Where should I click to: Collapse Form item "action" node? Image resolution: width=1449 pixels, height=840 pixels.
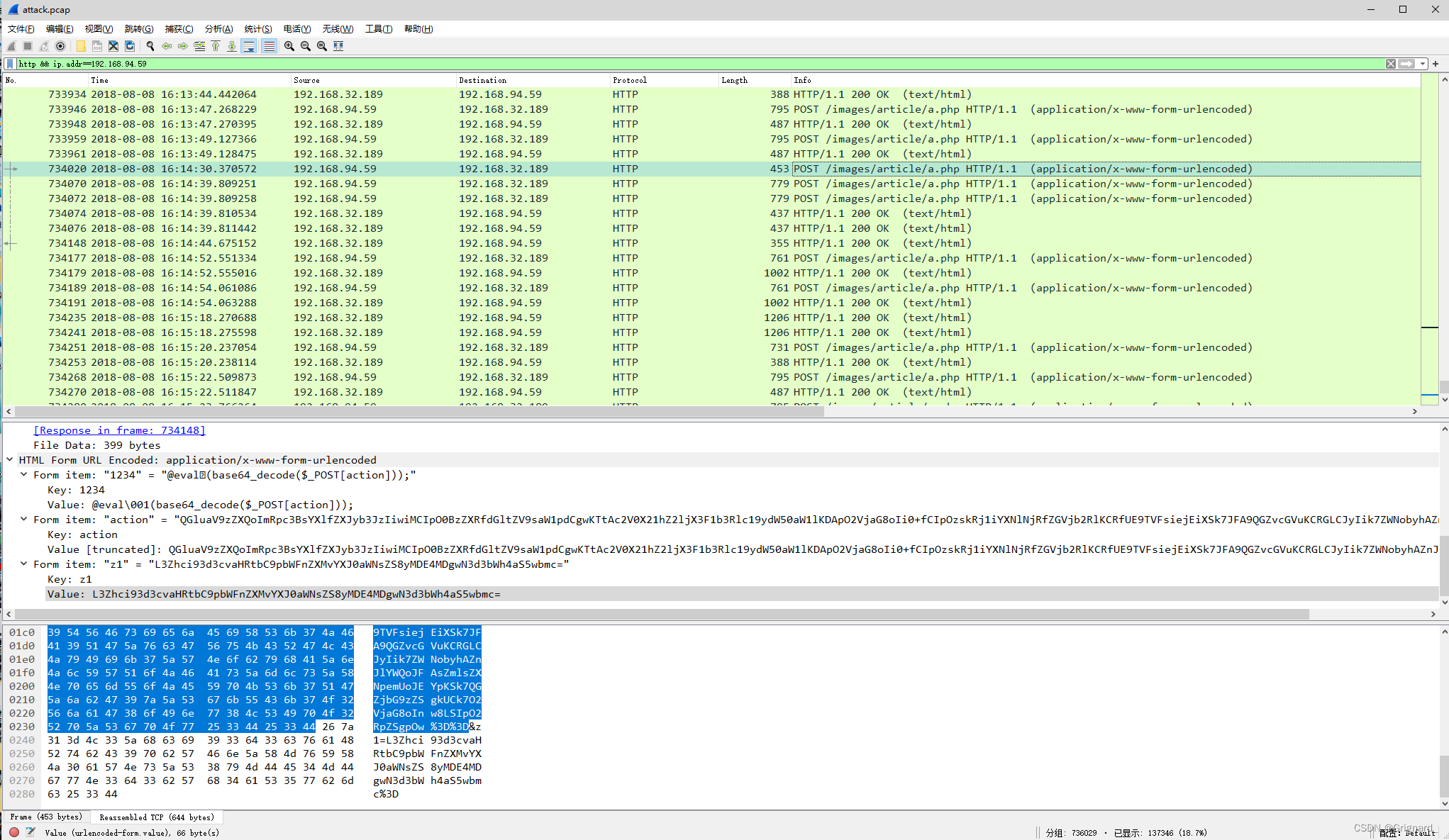tap(24, 520)
